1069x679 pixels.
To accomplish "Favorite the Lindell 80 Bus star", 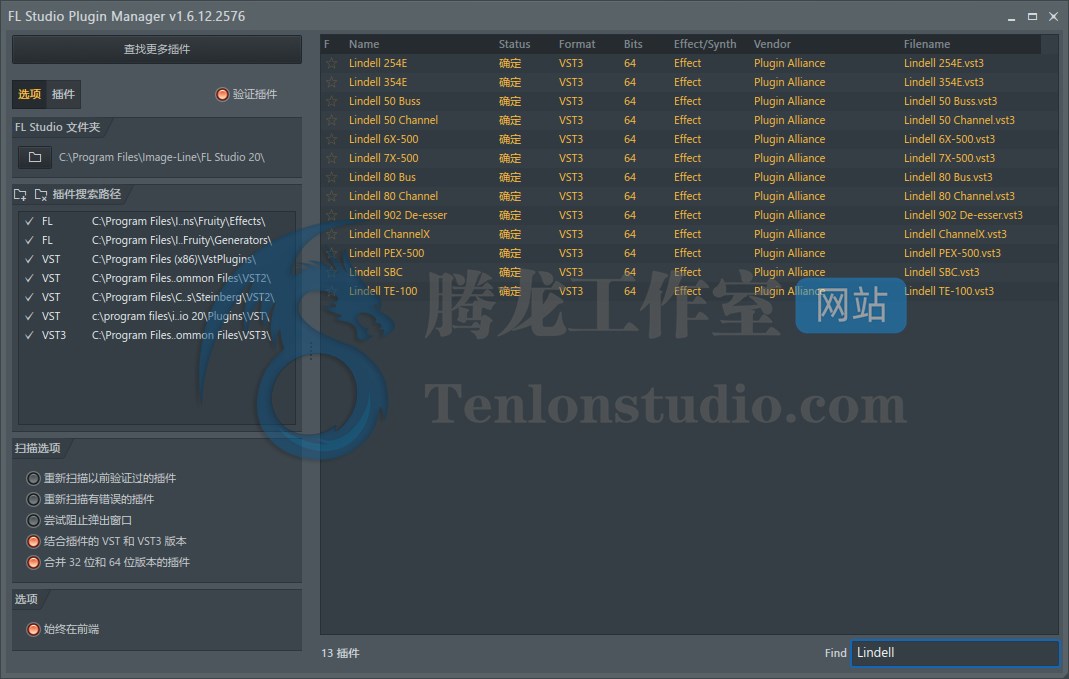I will coord(332,177).
